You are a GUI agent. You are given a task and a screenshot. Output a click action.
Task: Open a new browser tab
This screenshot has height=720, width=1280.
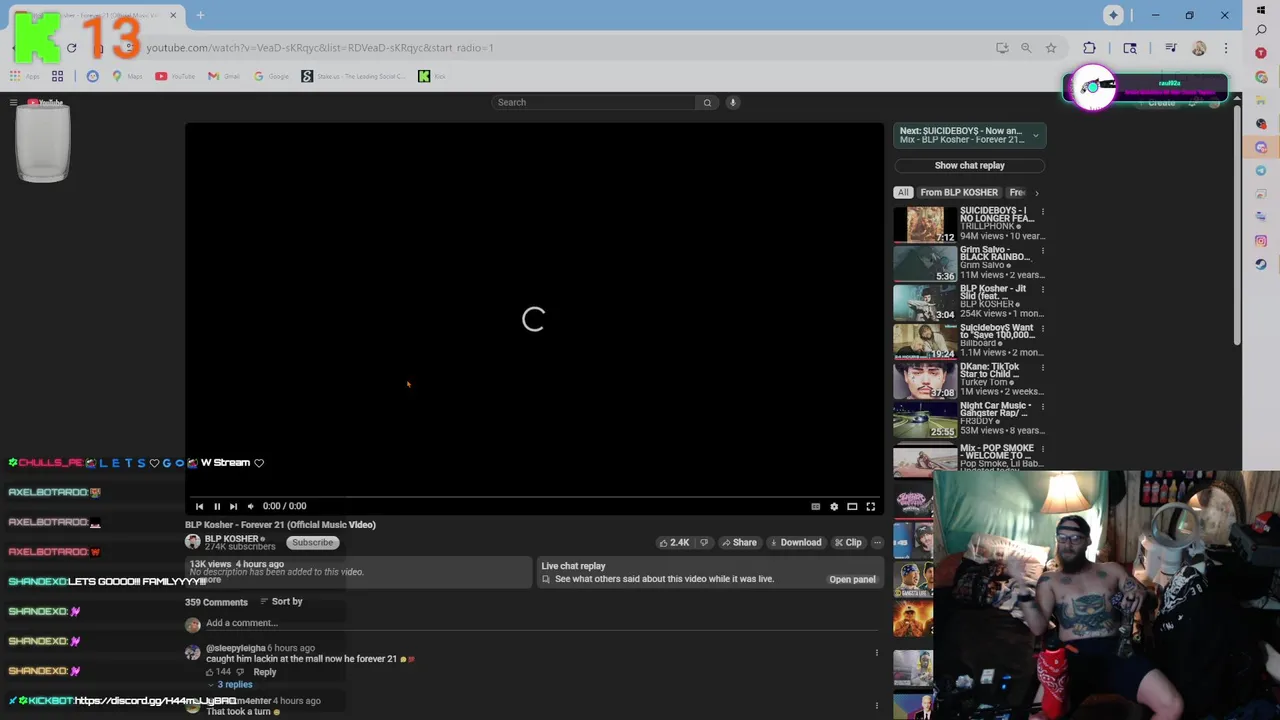(200, 15)
